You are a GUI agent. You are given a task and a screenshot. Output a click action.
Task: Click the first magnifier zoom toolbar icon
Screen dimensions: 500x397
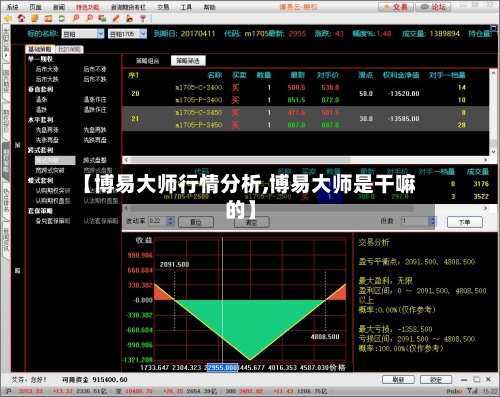[x=76, y=18]
